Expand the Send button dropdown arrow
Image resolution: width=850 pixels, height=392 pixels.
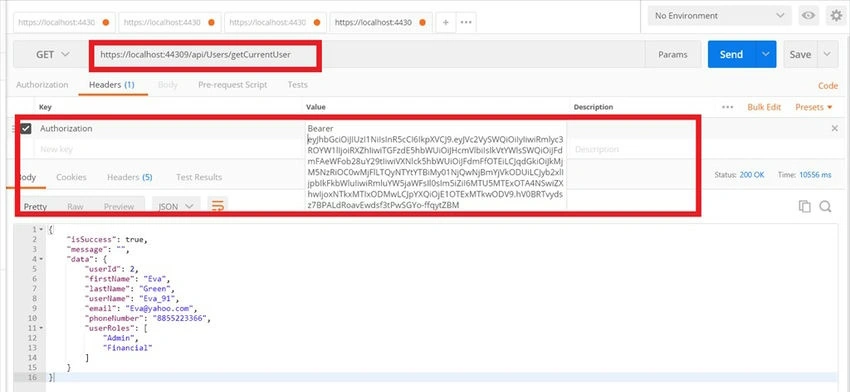[x=765, y=54]
